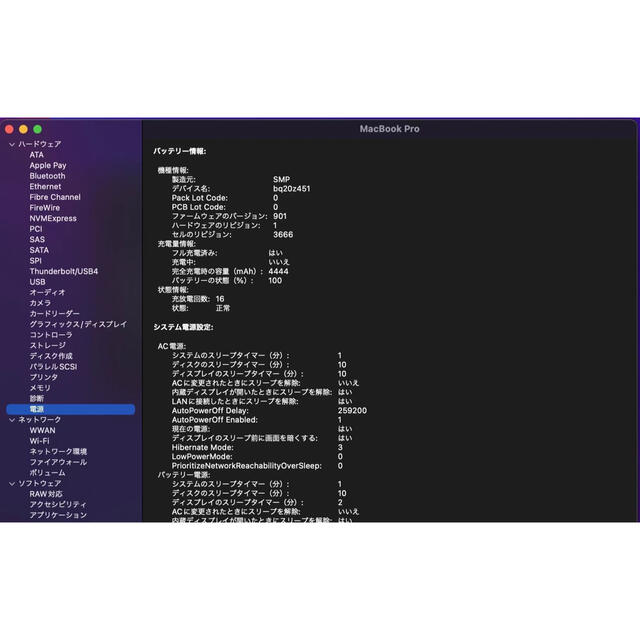Viewport: 640px width, 640px height.
Task: Select アクセシビリティ in the sidebar
Action: tap(58, 505)
